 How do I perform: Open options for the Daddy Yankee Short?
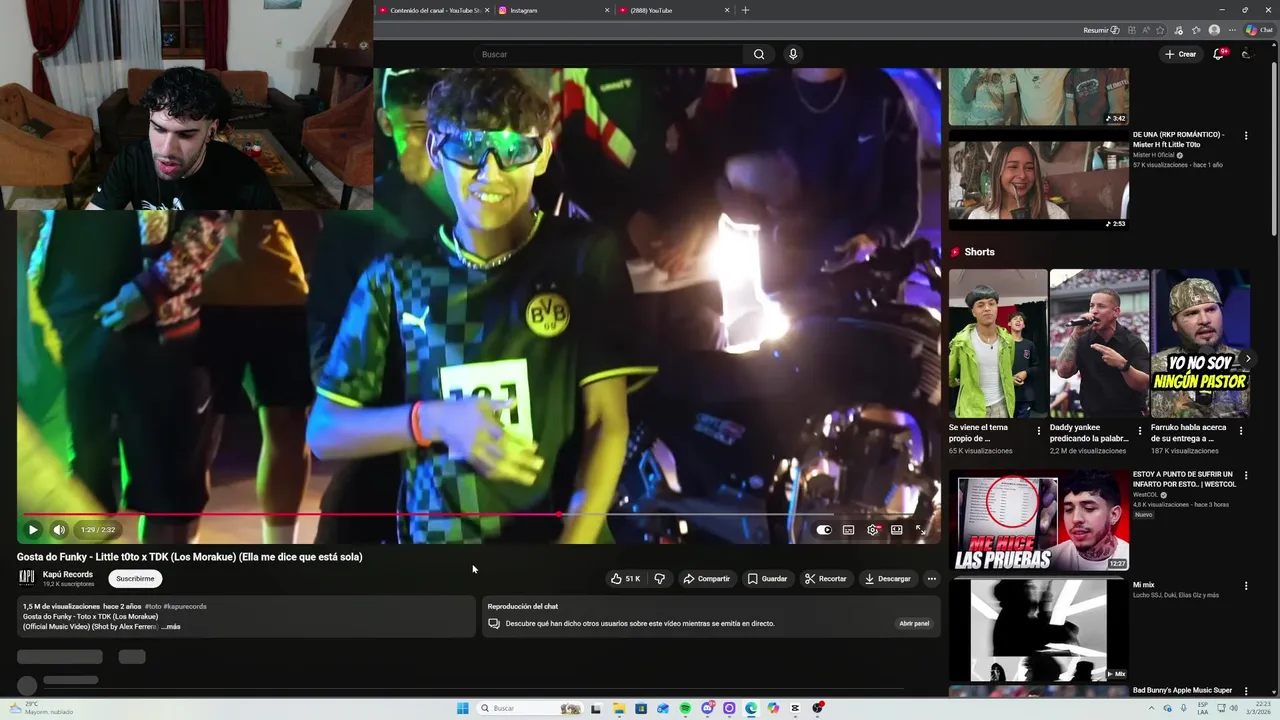point(1140,431)
